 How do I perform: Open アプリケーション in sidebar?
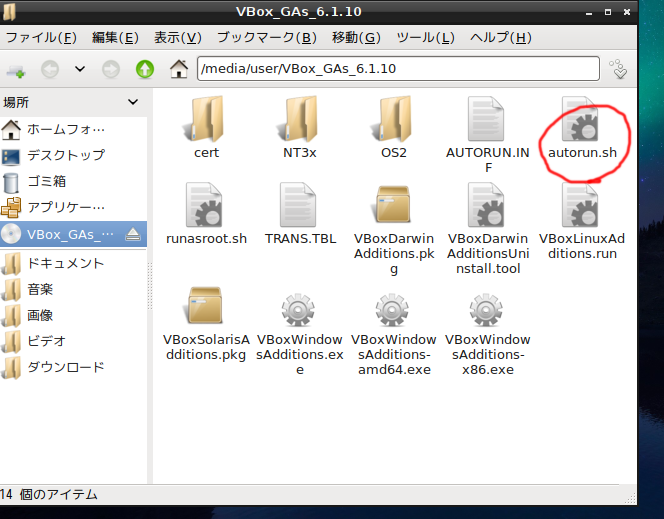pos(73,207)
